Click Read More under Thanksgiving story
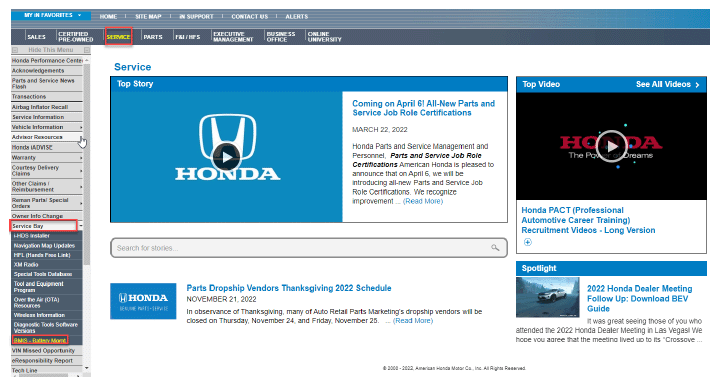719x386 pixels. click(413, 321)
